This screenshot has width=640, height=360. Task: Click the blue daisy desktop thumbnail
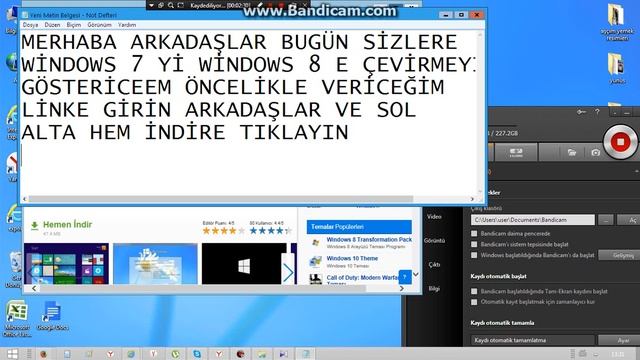click(155, 264)
